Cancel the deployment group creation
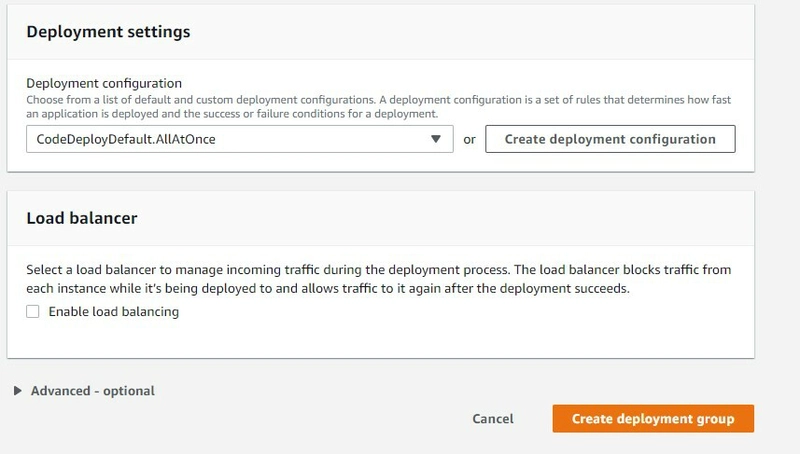The width and height of the screenshot is (800, 454). (x=493, y=419)
